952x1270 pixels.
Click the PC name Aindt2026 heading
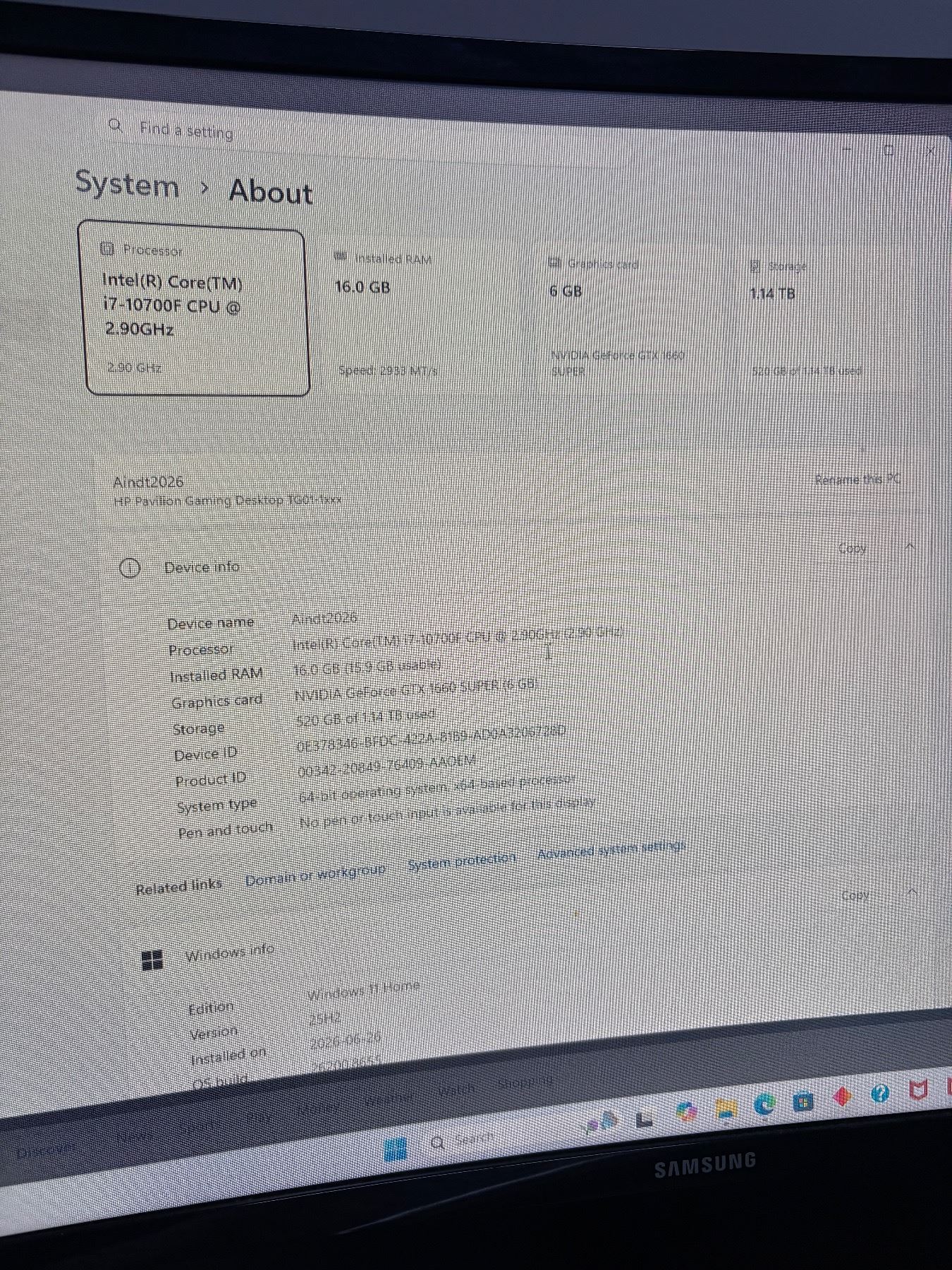(x=148, y=482)
